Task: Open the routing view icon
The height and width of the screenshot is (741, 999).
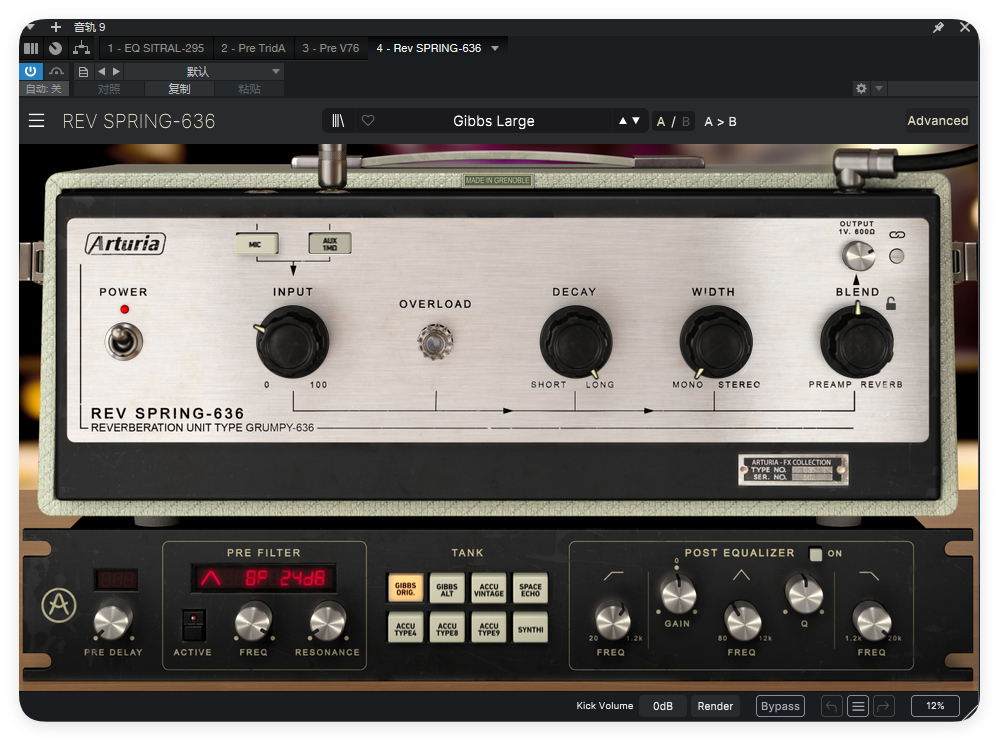Action: [81, 48]
